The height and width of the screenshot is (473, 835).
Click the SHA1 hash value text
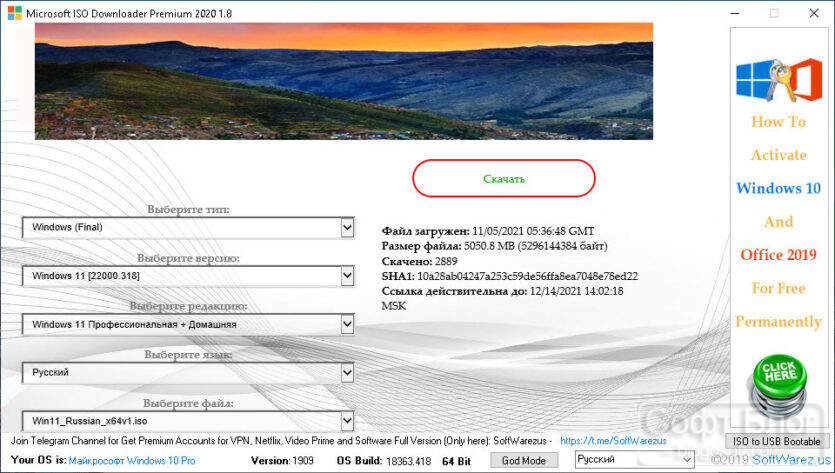tap(527, 276)
